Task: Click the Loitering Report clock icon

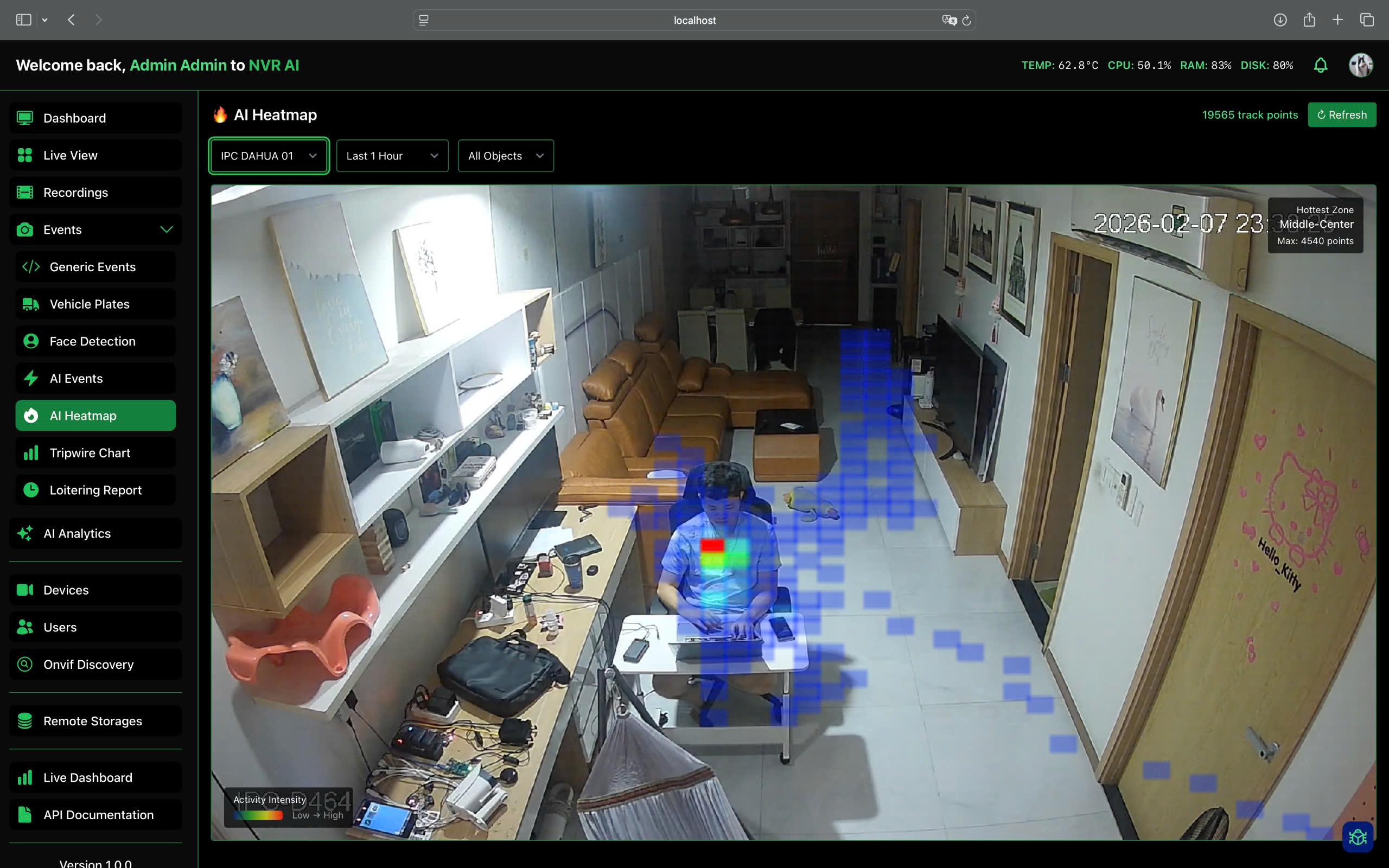Action: click(x=31, y=490)
